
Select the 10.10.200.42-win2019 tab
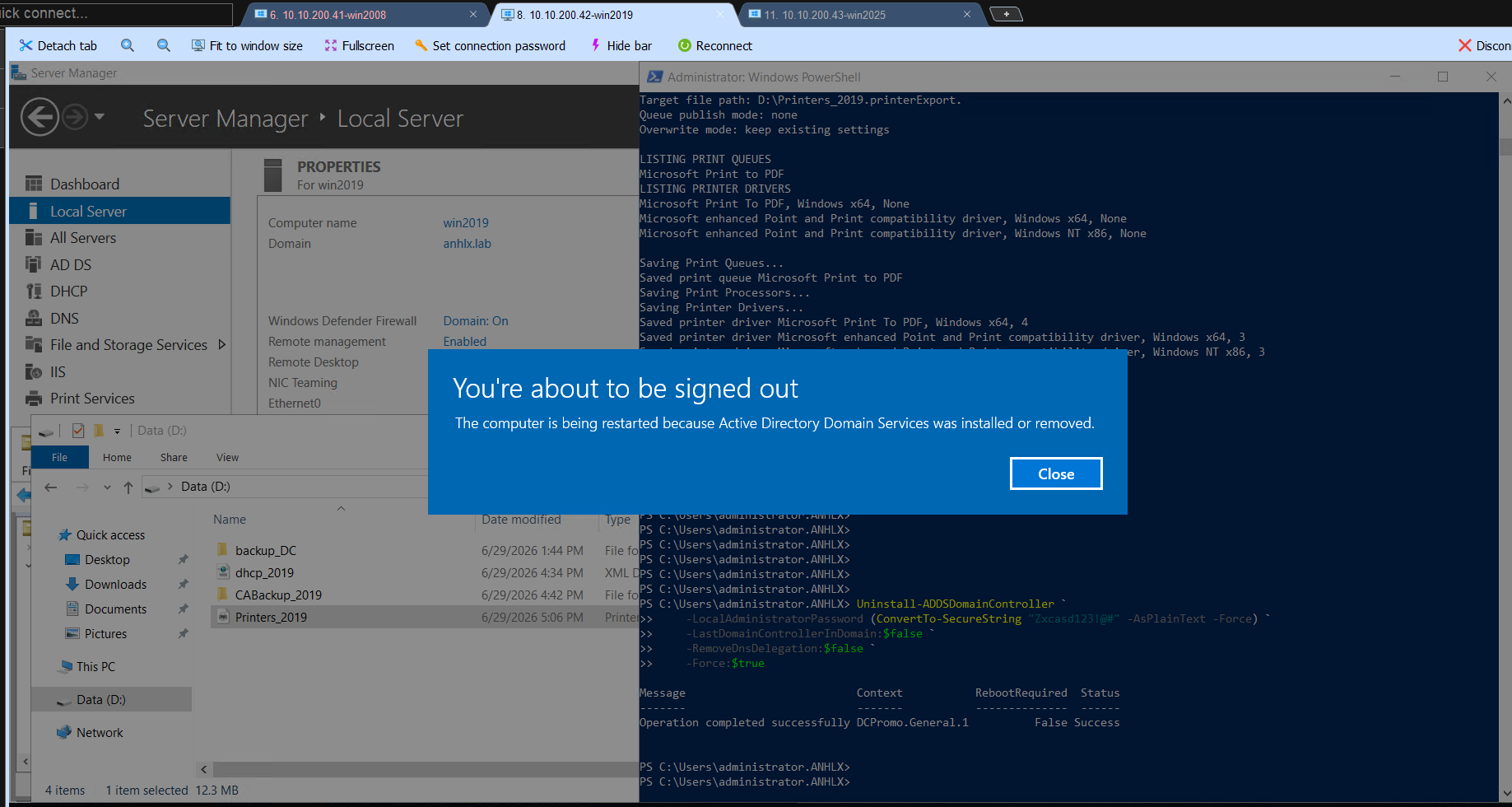(x=613, y=15)
